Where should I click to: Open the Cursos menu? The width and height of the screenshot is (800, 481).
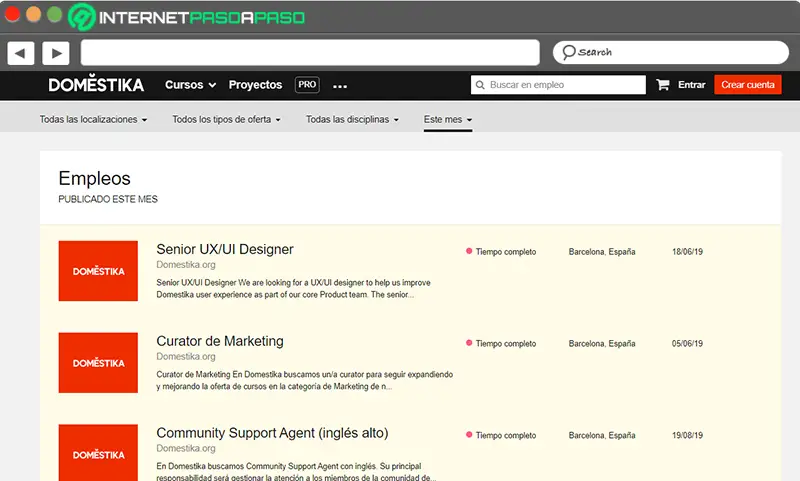point(189,85)
